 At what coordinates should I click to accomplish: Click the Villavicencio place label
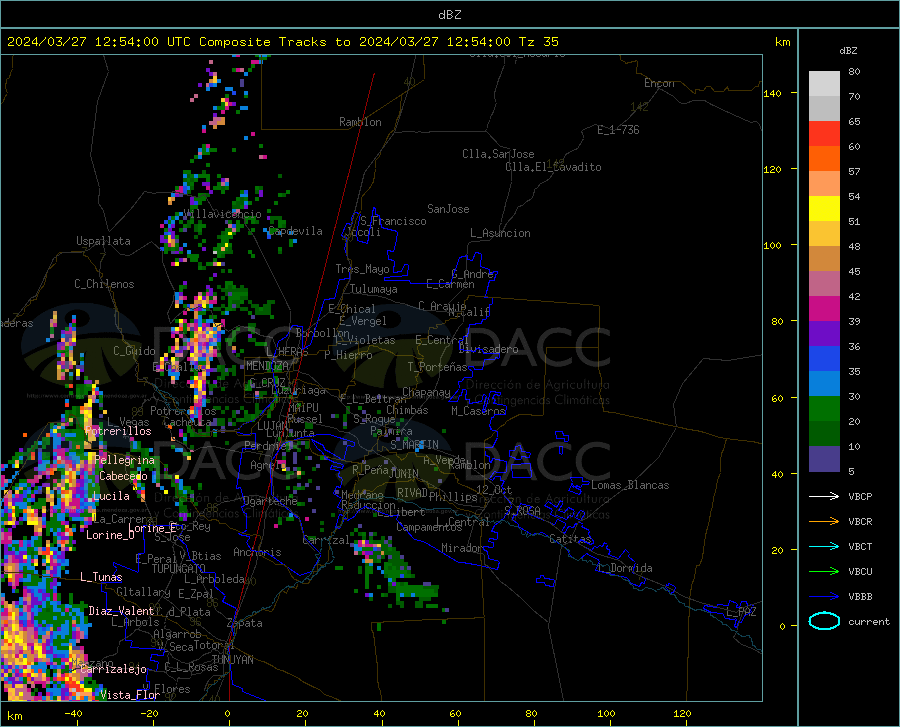223,214
